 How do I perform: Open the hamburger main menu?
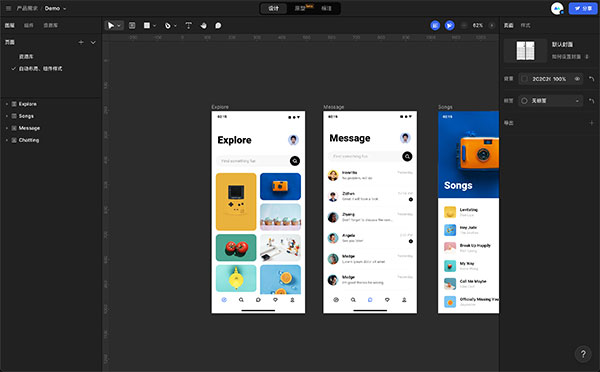pos(8,8)
